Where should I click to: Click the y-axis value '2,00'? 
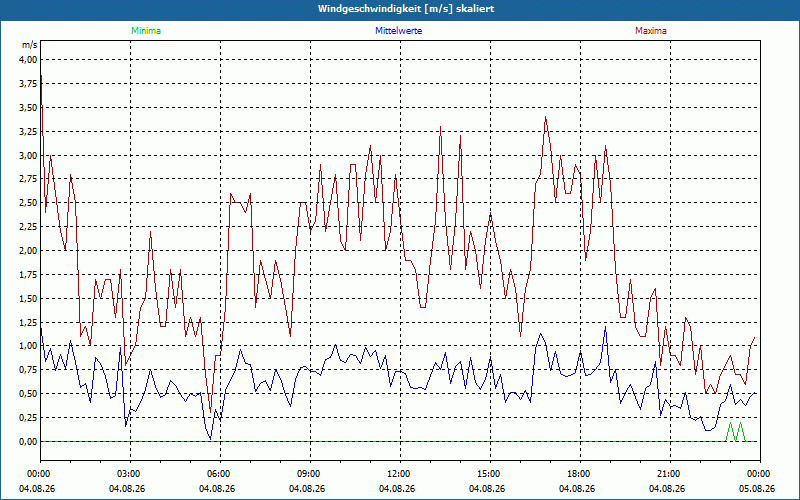(28, 251)
